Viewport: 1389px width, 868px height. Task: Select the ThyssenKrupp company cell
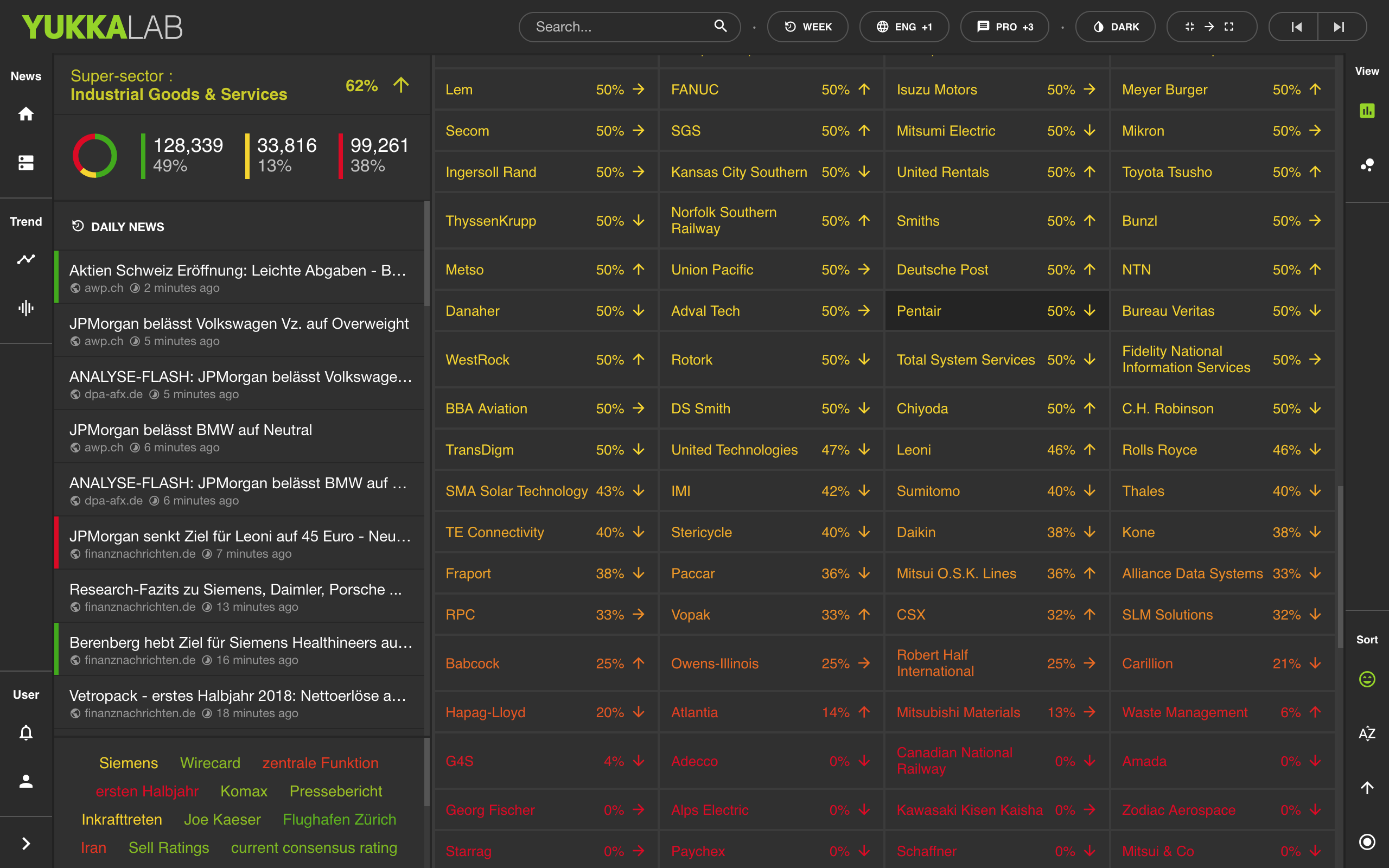(x=545, y=220)
